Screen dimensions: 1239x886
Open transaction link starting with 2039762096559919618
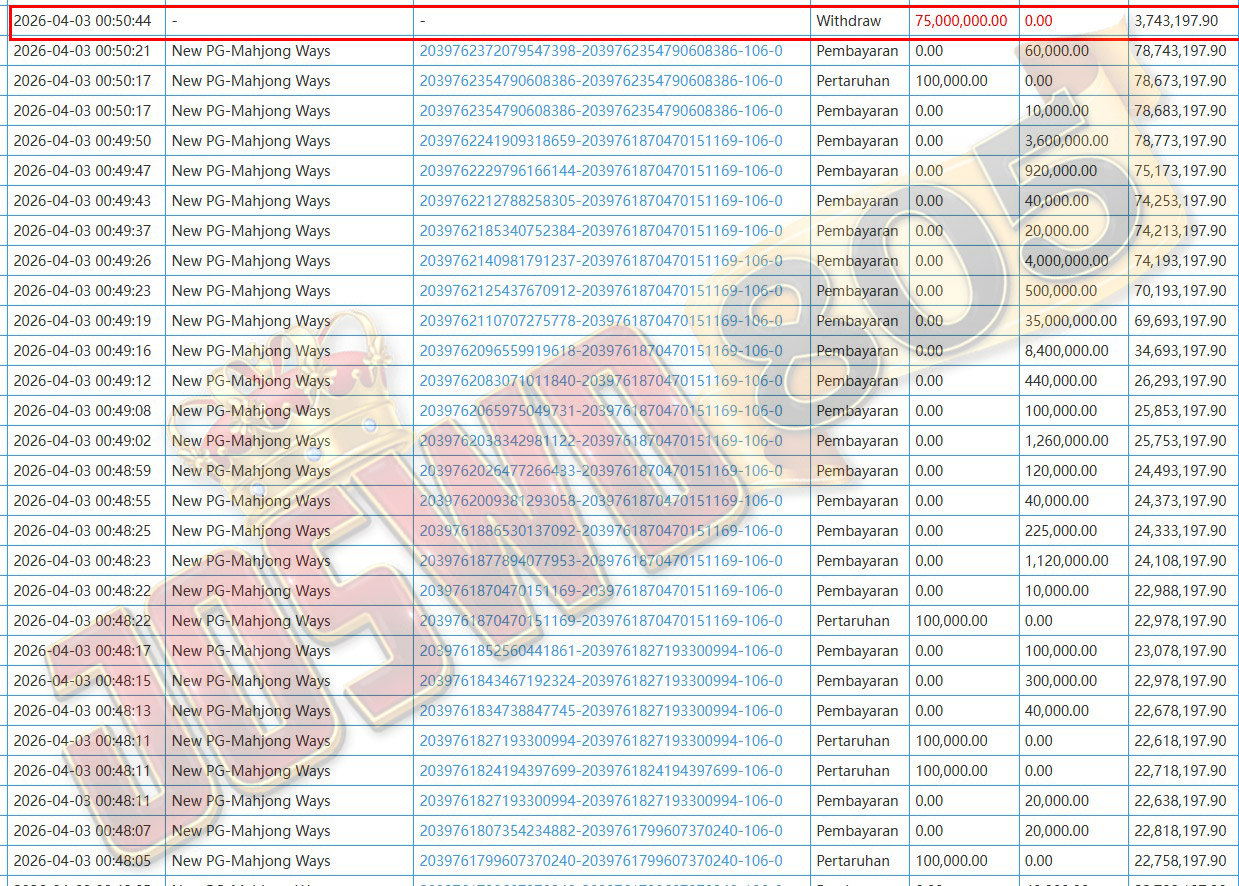(x=601, y=351)
